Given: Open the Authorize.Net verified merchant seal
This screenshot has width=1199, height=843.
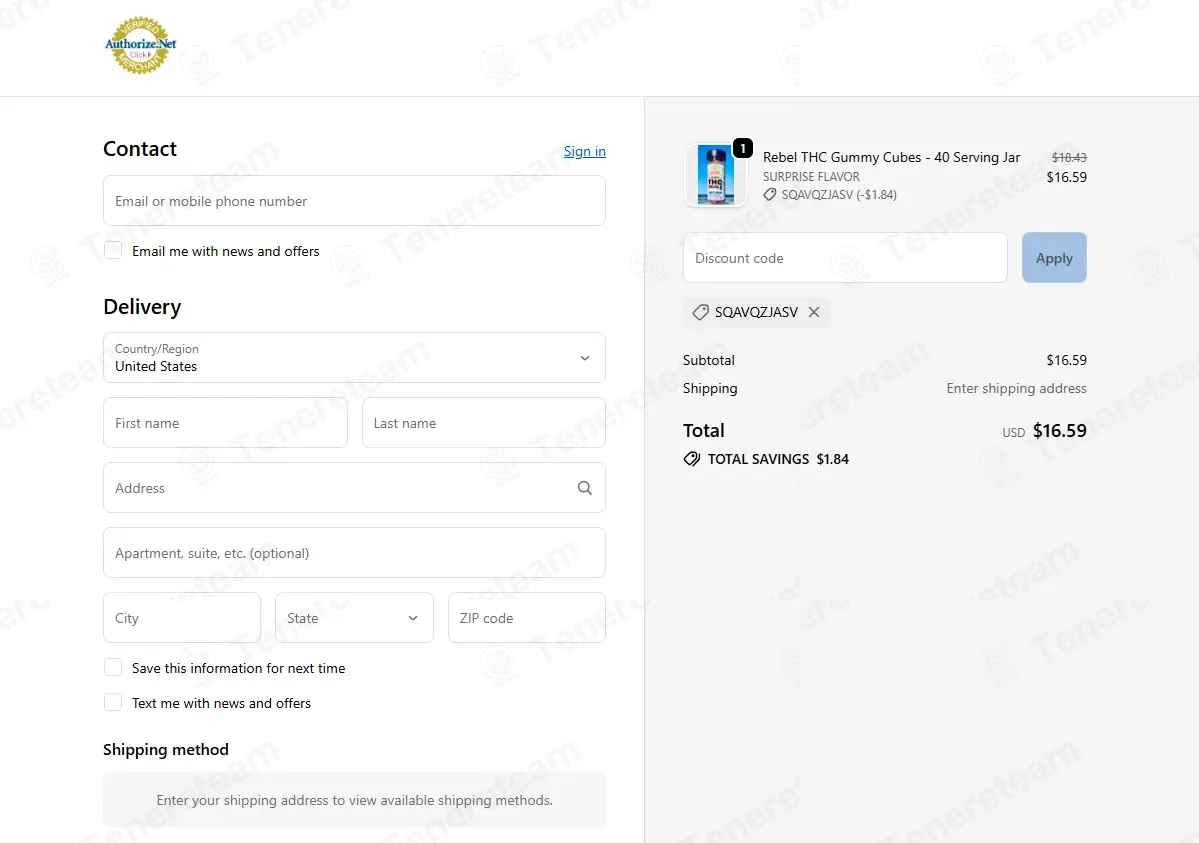Looking at the screenshot, I should [x=141, y=46].
